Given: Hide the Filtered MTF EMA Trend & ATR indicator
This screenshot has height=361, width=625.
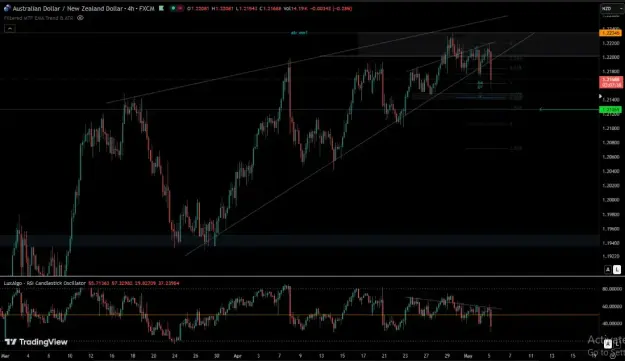Looking at the screenshot, I should click(80, 18).
